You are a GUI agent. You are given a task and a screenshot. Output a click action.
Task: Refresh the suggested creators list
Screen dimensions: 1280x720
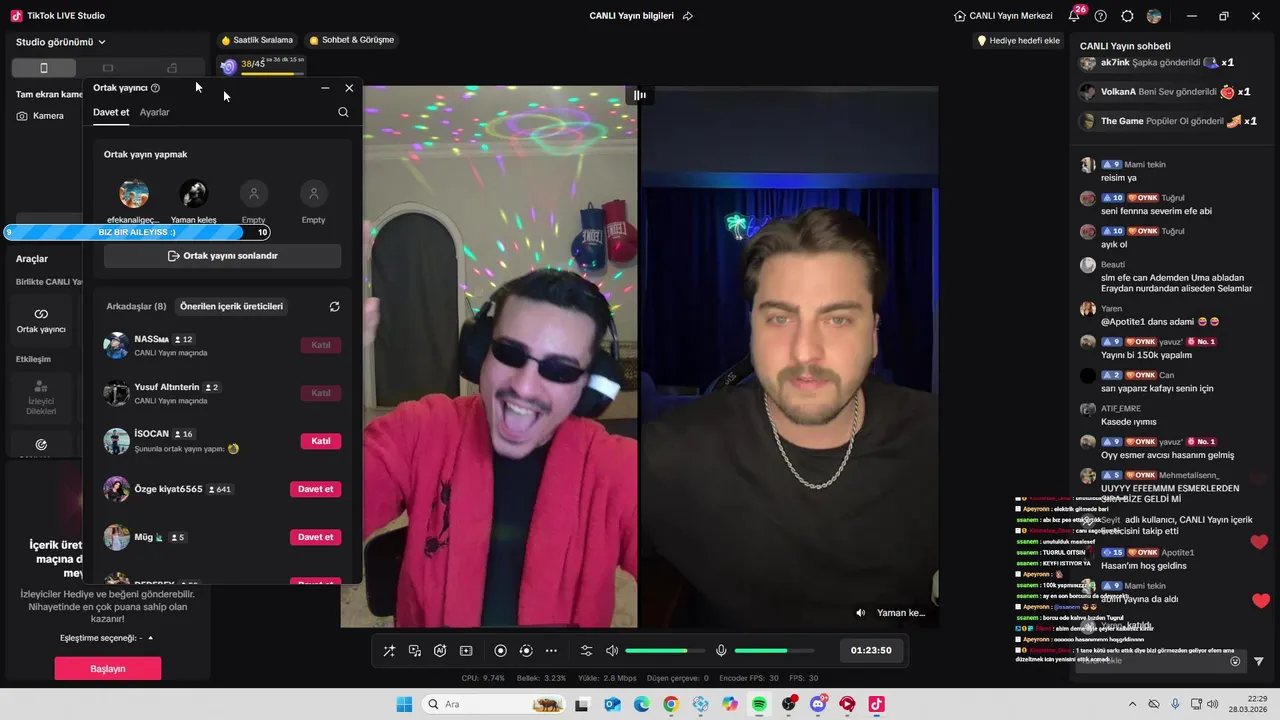334,307
